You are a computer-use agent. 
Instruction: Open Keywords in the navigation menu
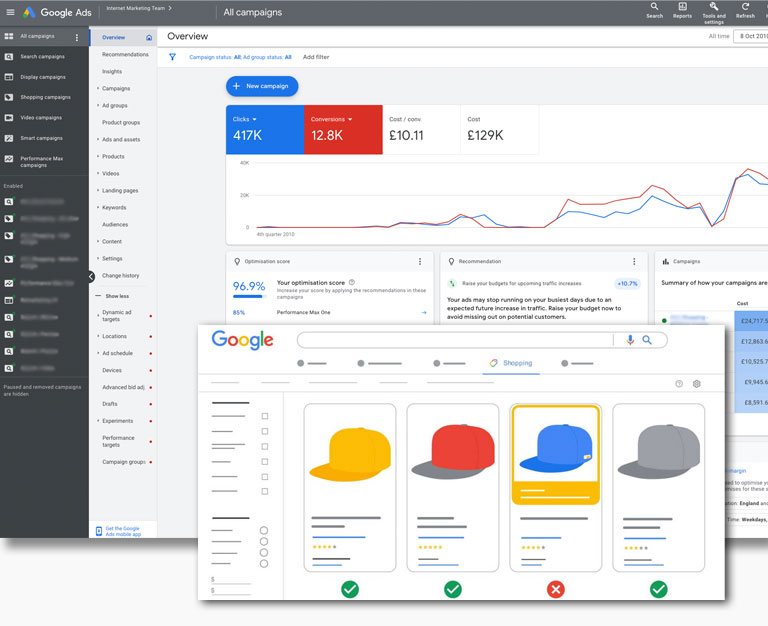114,207
